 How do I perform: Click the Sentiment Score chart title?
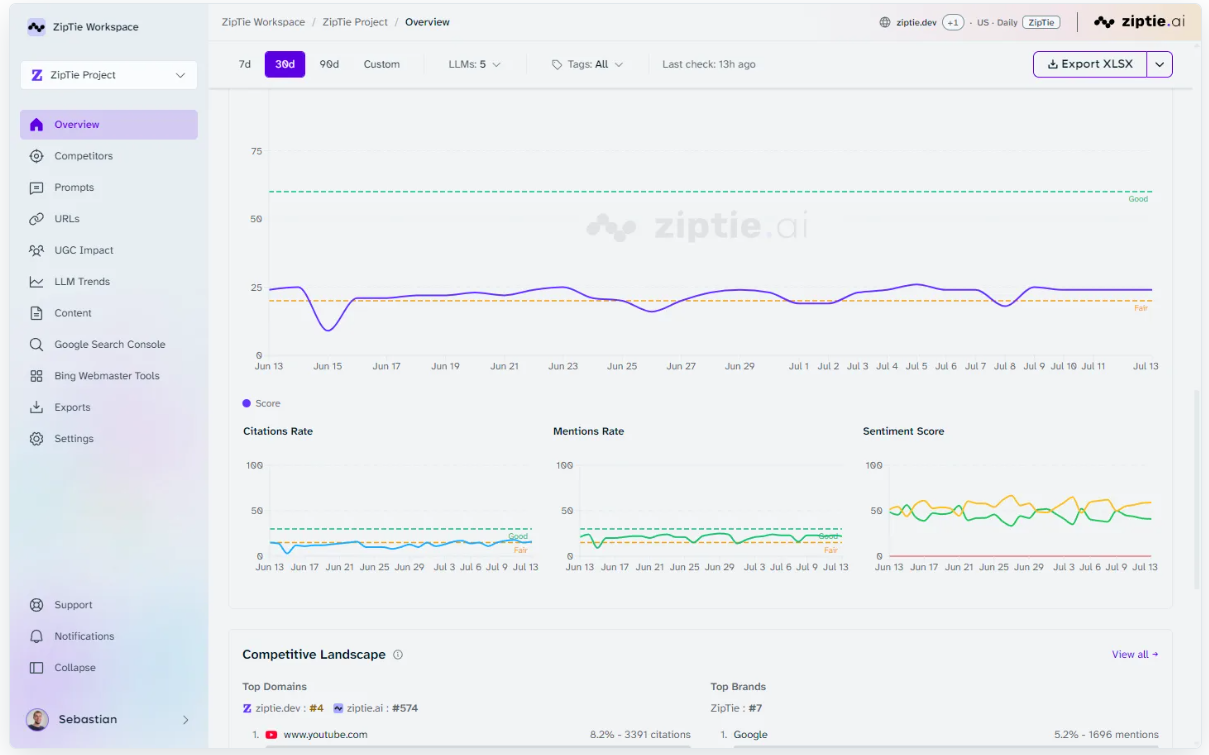pos(903,432)
